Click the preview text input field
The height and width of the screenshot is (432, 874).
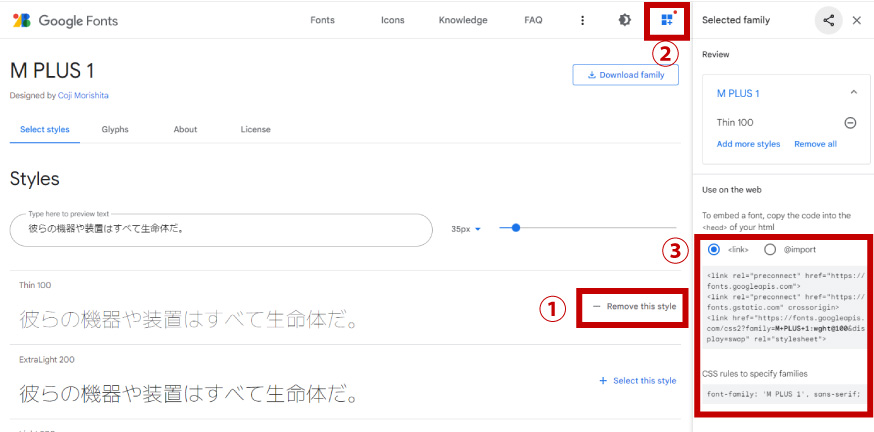[221, 230]
